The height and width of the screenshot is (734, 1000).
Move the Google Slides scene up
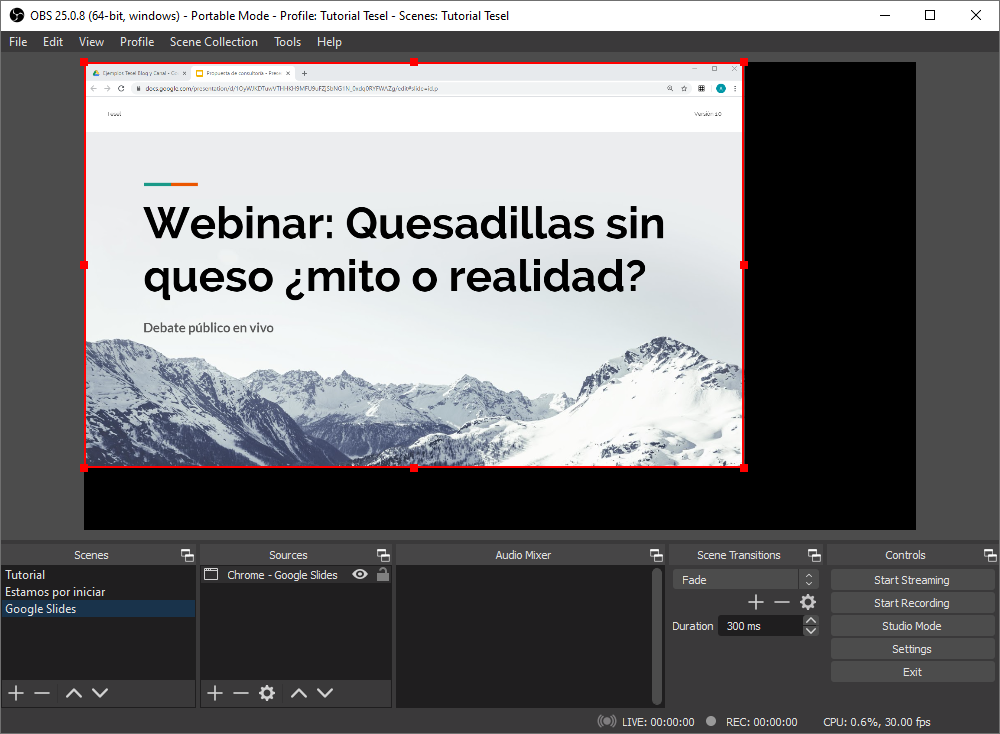pos(72,692)
